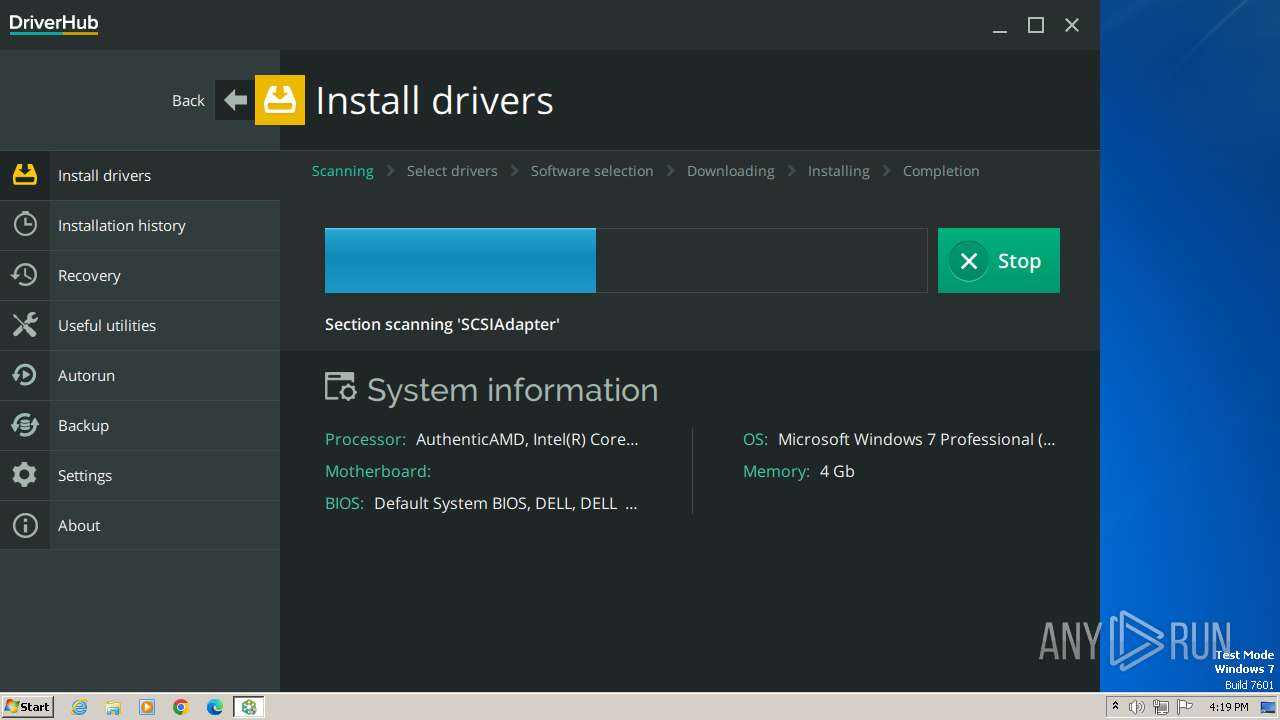The image size is (1280, 720).
Task: Select the Software selection step
Action: coord(592,171)
